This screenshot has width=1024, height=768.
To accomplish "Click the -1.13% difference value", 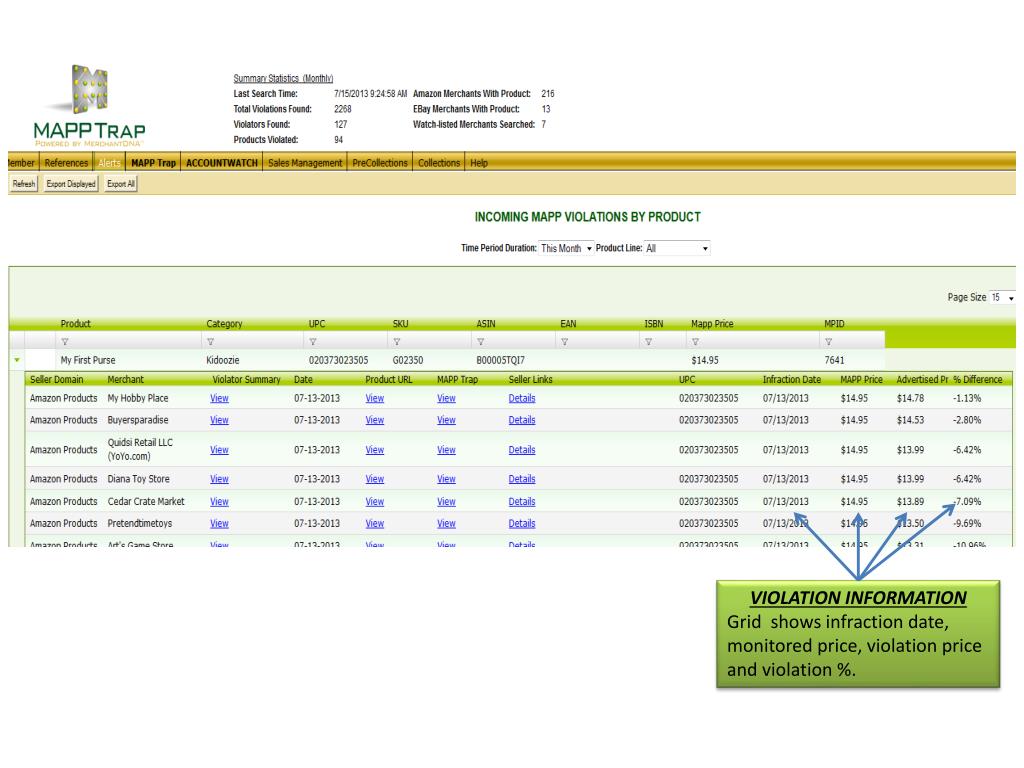I will (x=967, y=398).
